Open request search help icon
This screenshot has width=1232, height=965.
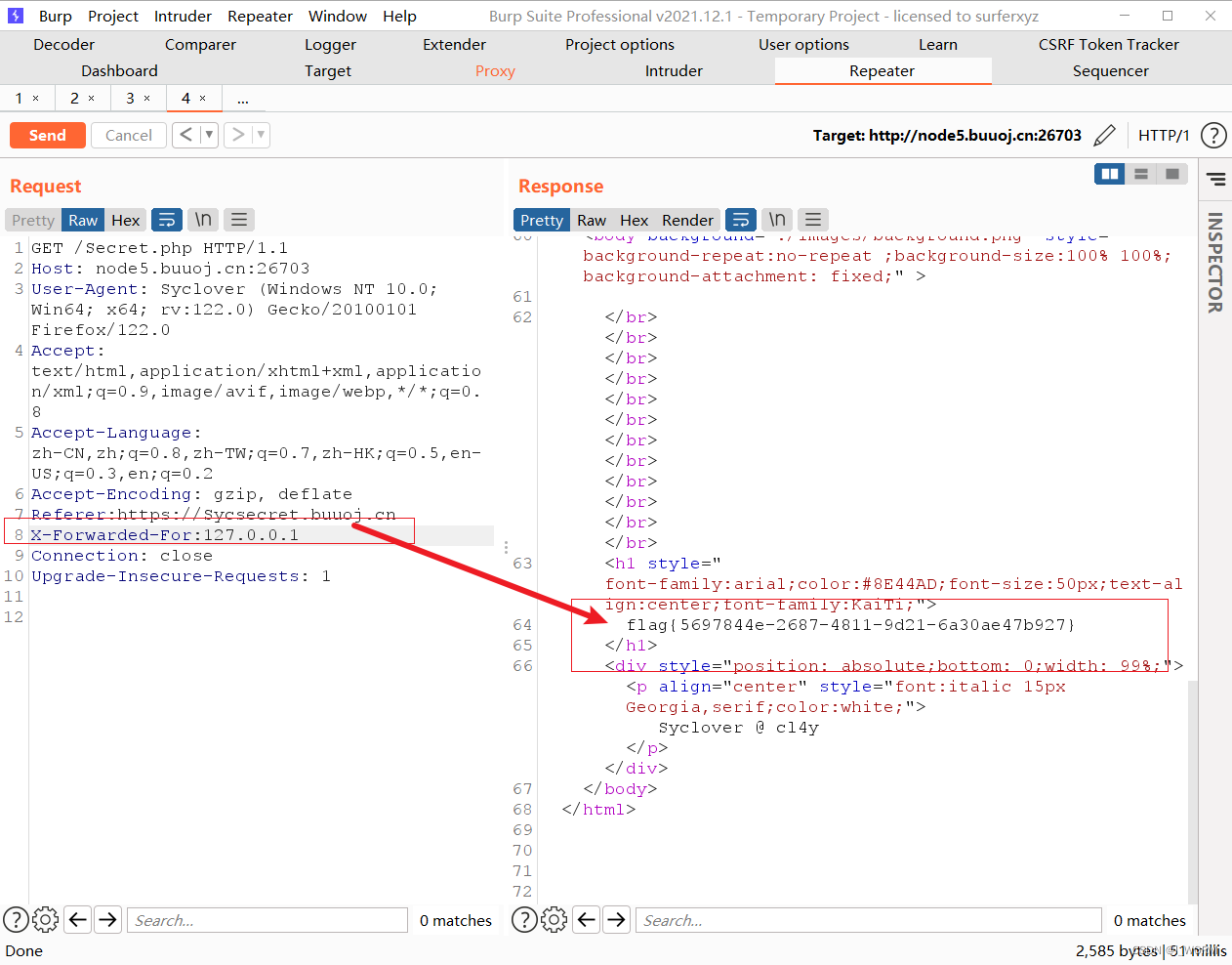[x=16, y=919]
